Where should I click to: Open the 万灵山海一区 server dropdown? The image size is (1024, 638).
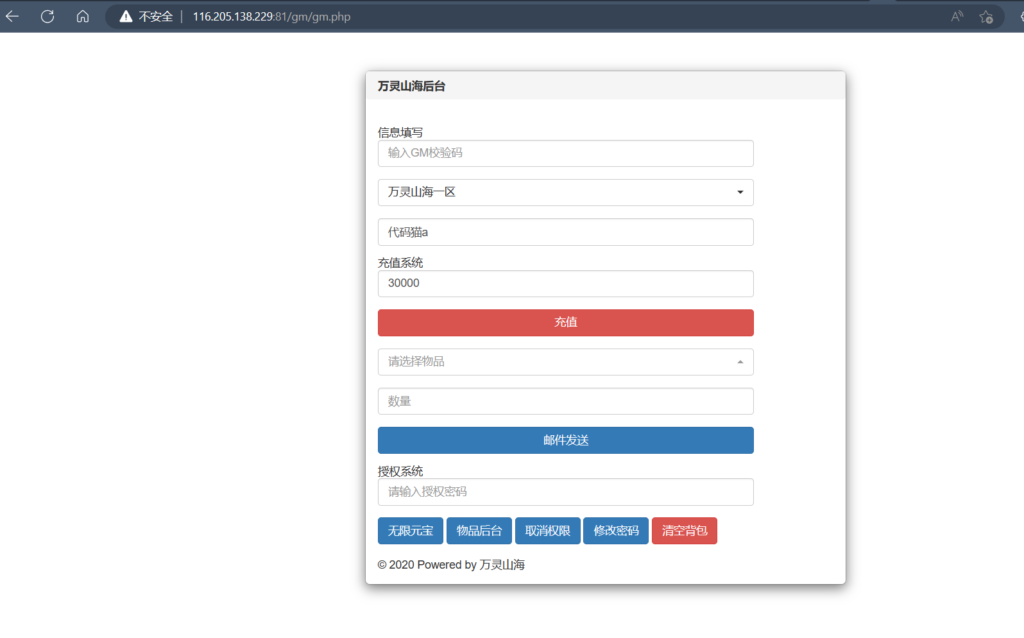tap(565, 192)
